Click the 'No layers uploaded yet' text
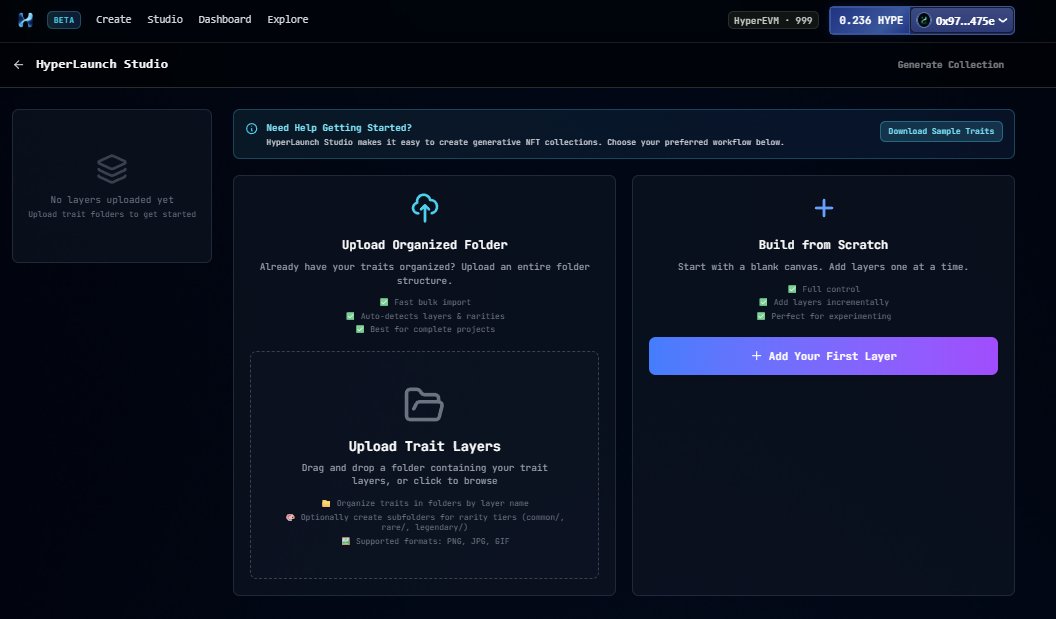The height and width of the screenshot is (619, 1056). tap(112, 200)
